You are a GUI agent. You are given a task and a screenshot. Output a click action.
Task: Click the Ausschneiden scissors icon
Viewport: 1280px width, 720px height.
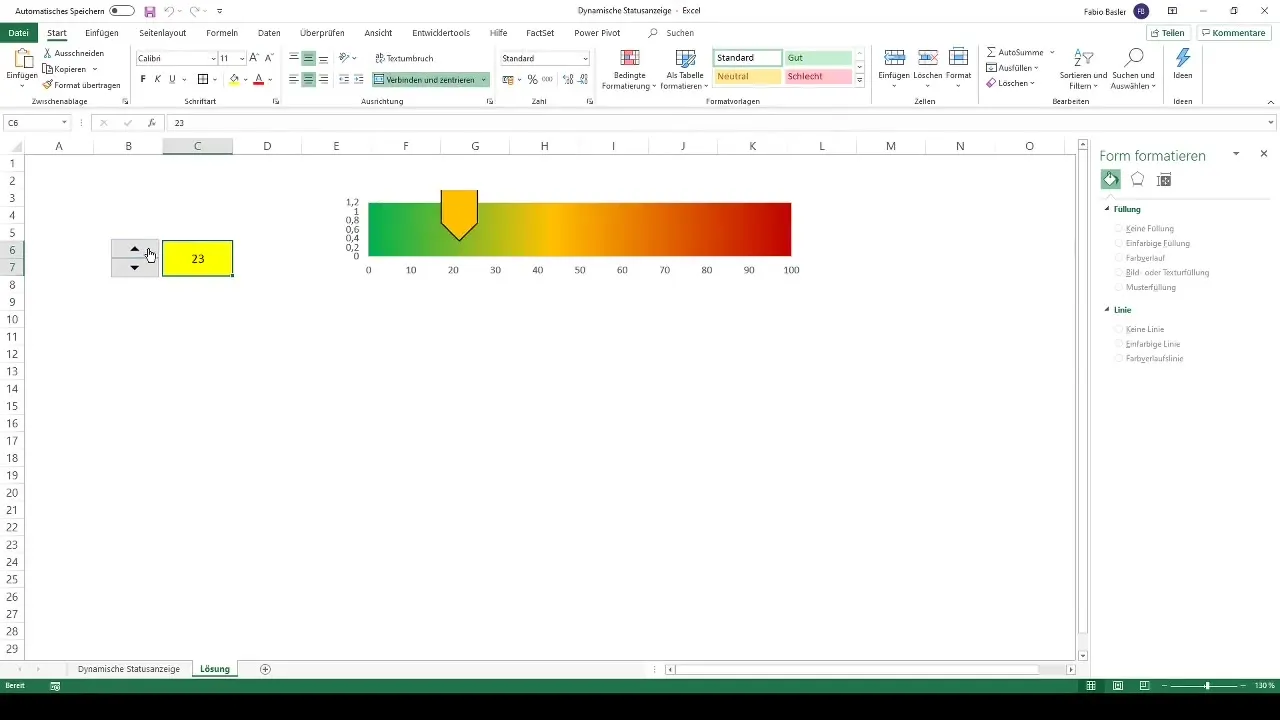48,53
